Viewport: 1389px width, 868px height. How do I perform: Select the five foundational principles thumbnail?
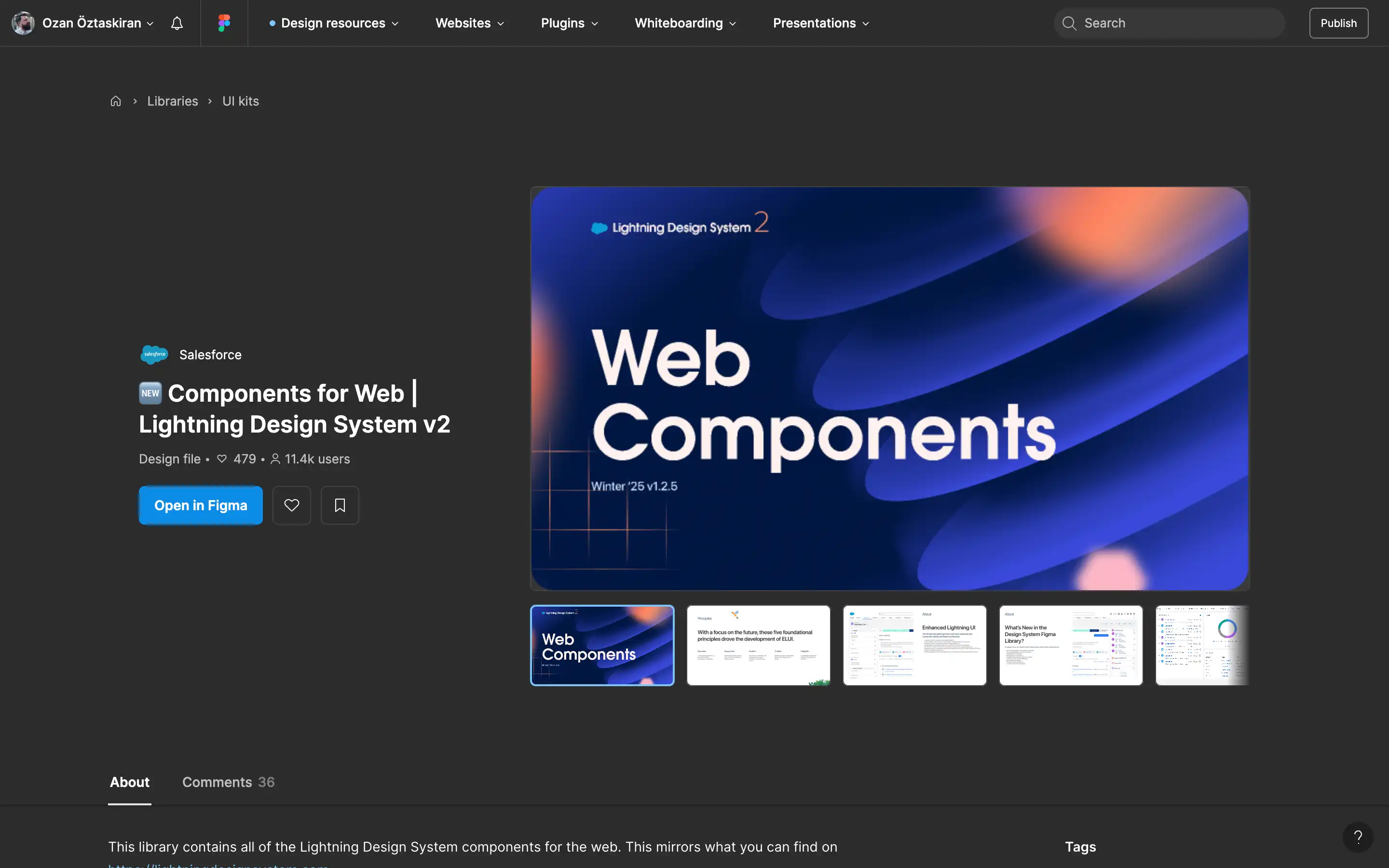(758, 645)
